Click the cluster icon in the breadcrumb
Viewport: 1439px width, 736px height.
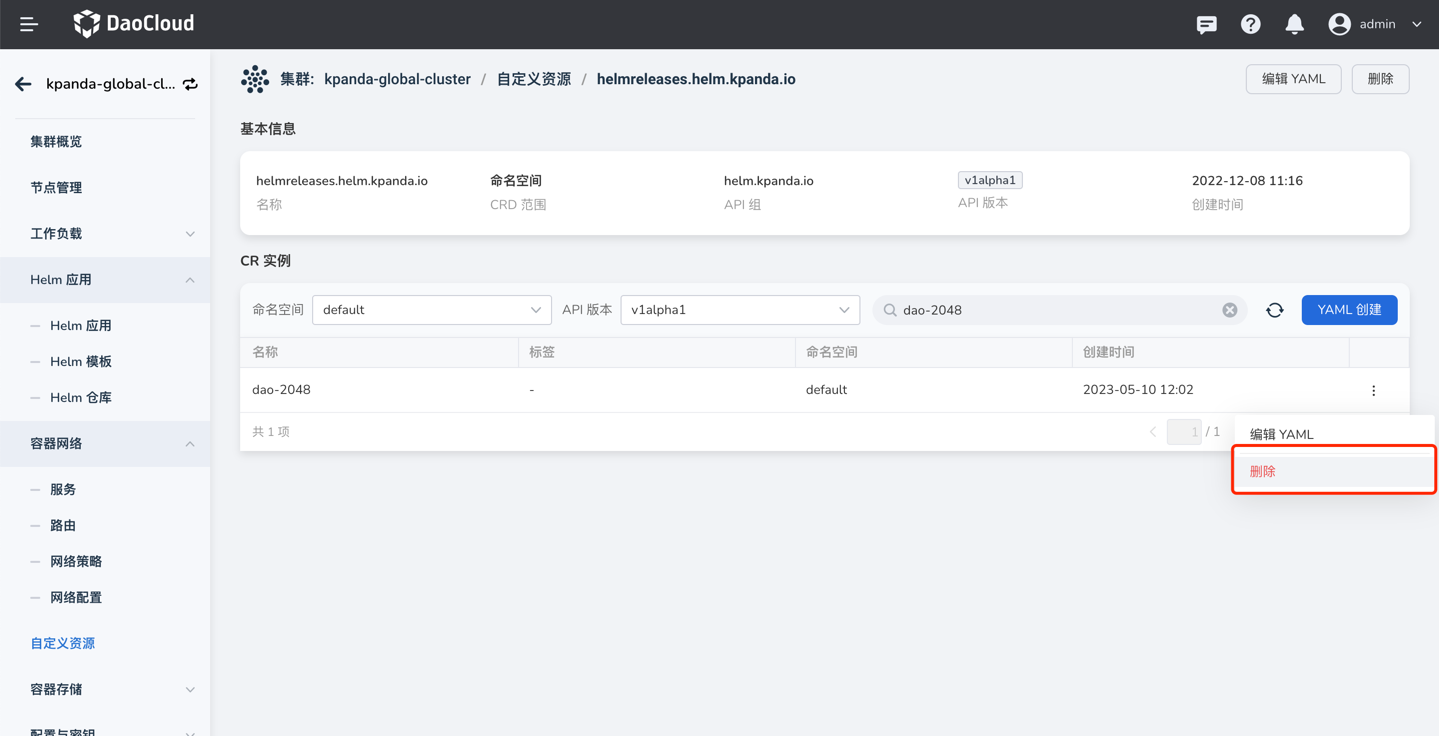tap(255, 79)
